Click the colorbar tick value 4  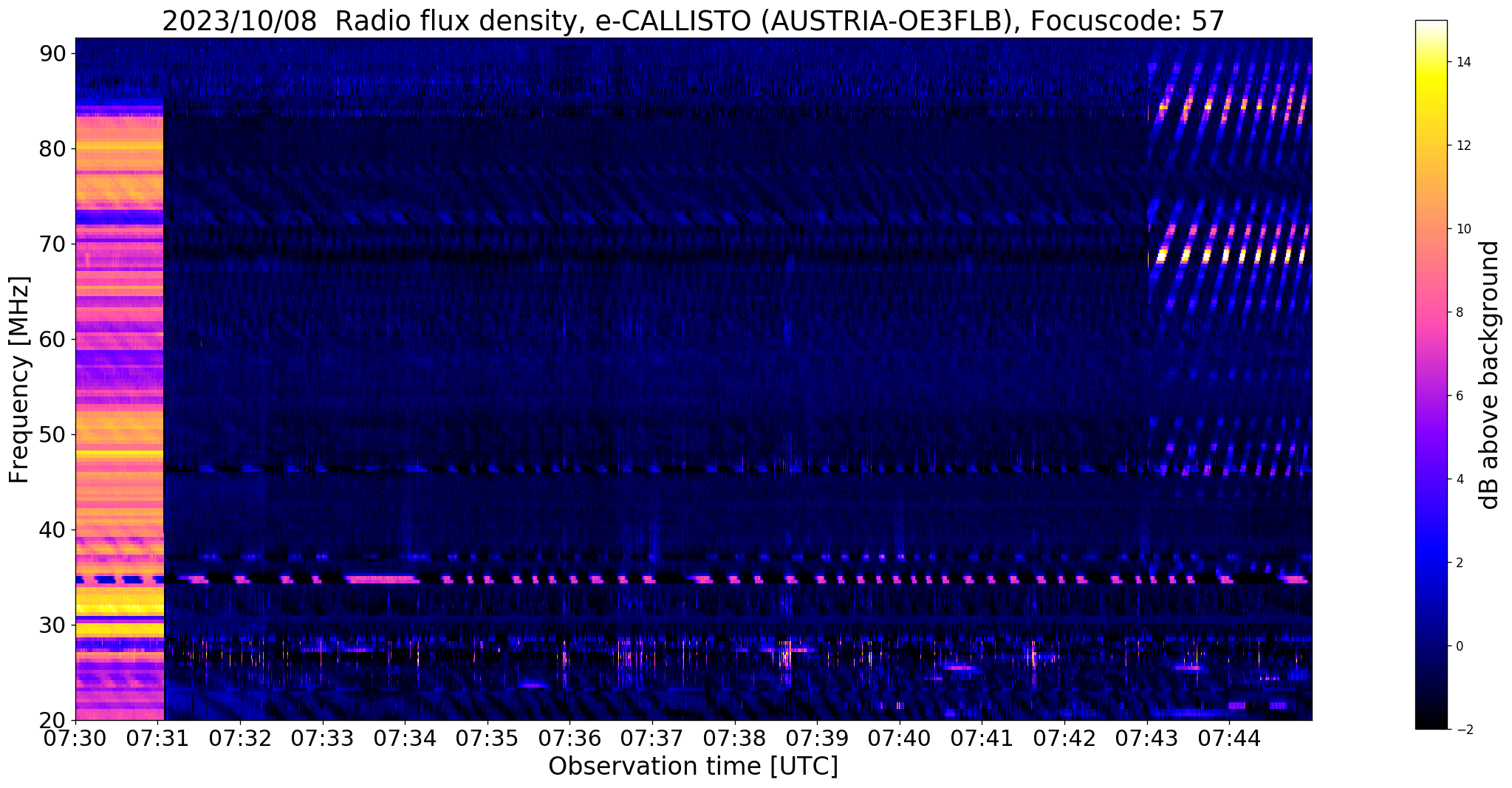click(1458, 479)
